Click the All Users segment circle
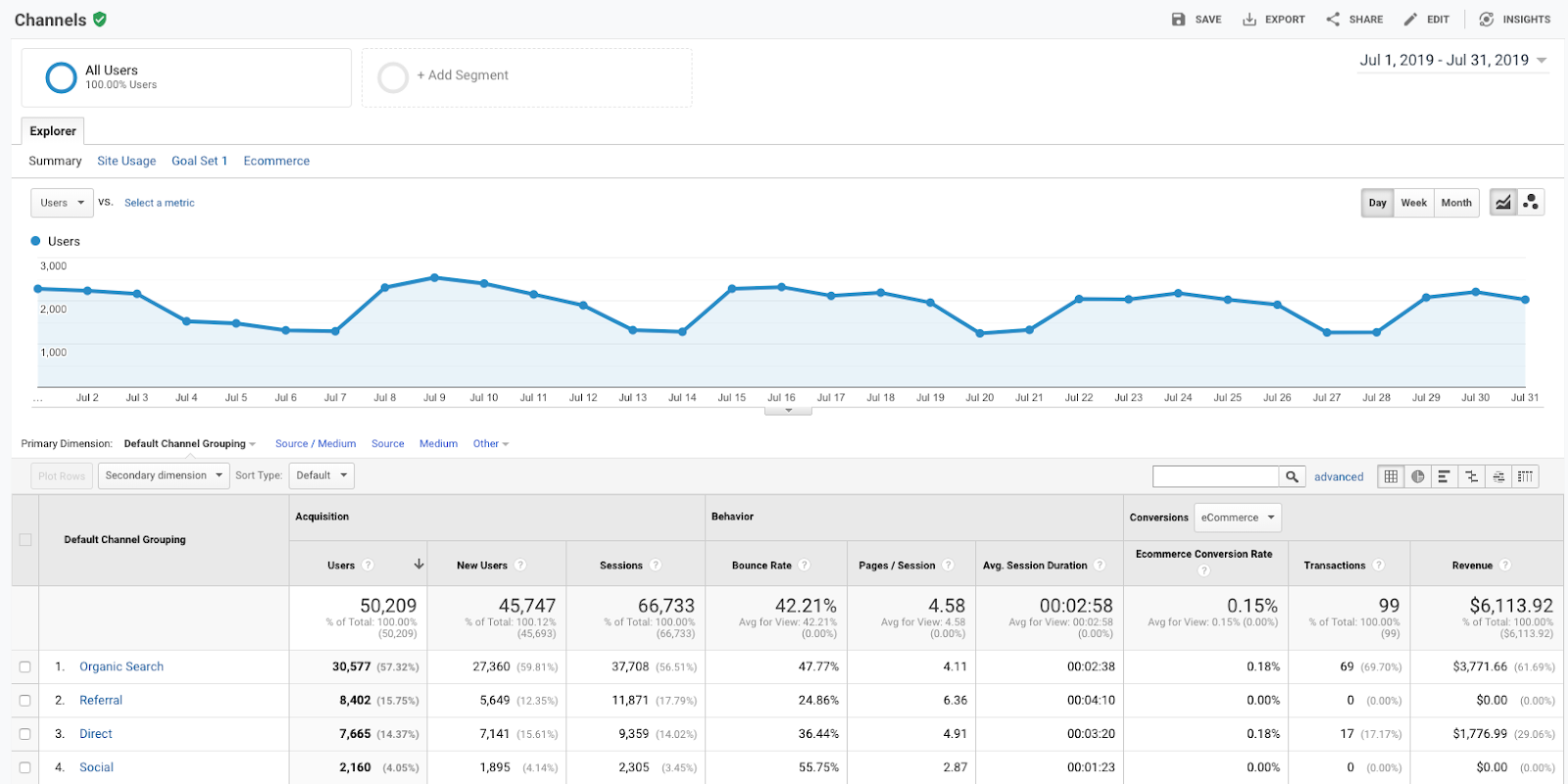Screen dimensions: 1568x784 point(61,77)
